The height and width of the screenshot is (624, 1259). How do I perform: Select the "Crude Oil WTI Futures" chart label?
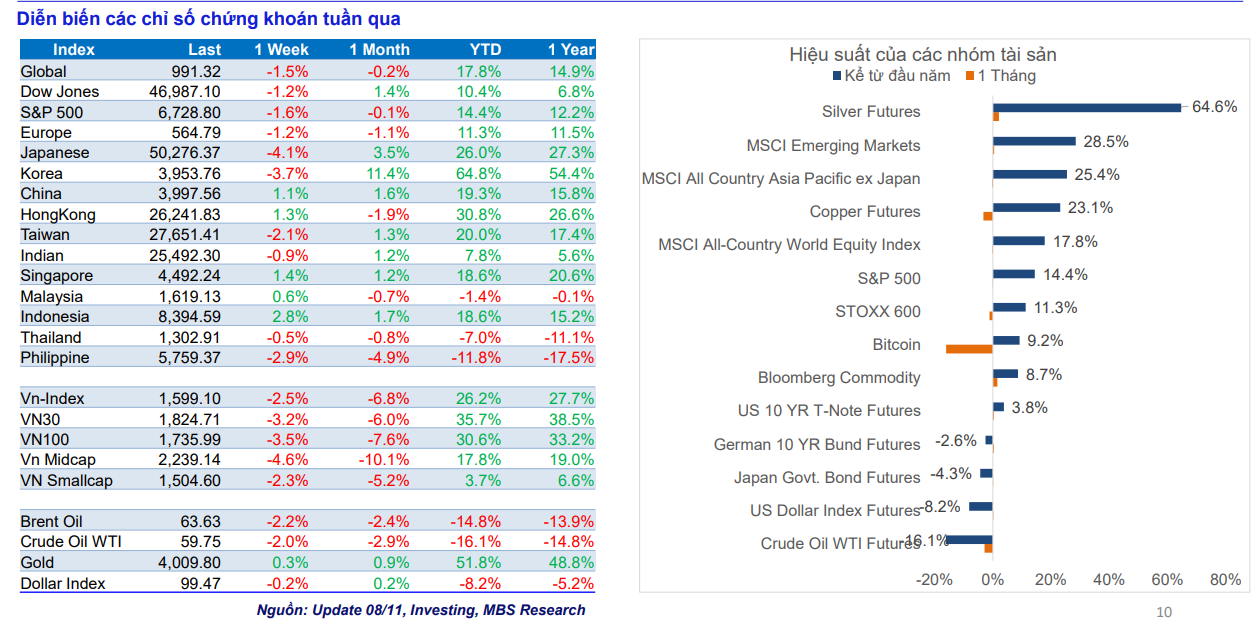point(840,544)
